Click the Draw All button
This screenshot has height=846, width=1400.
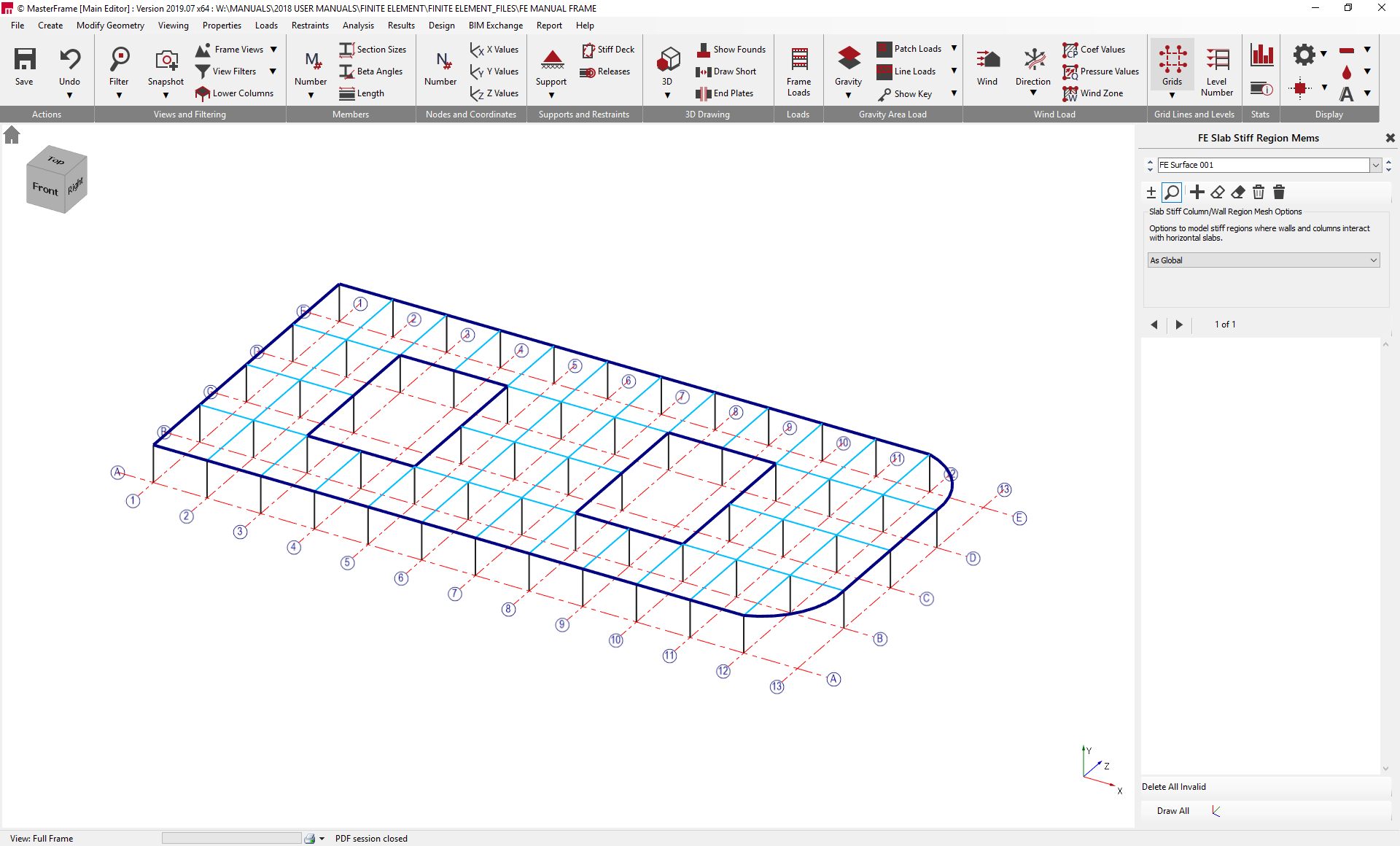[x=1172, y=810]
